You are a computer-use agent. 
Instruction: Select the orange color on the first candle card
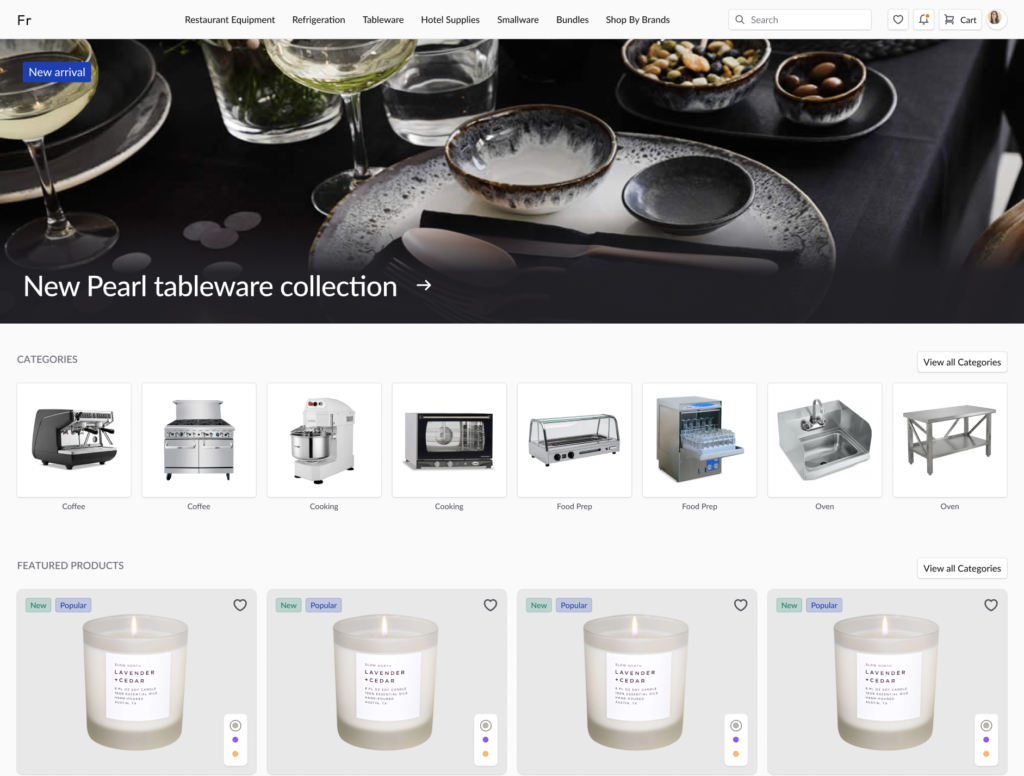[235, 754]
